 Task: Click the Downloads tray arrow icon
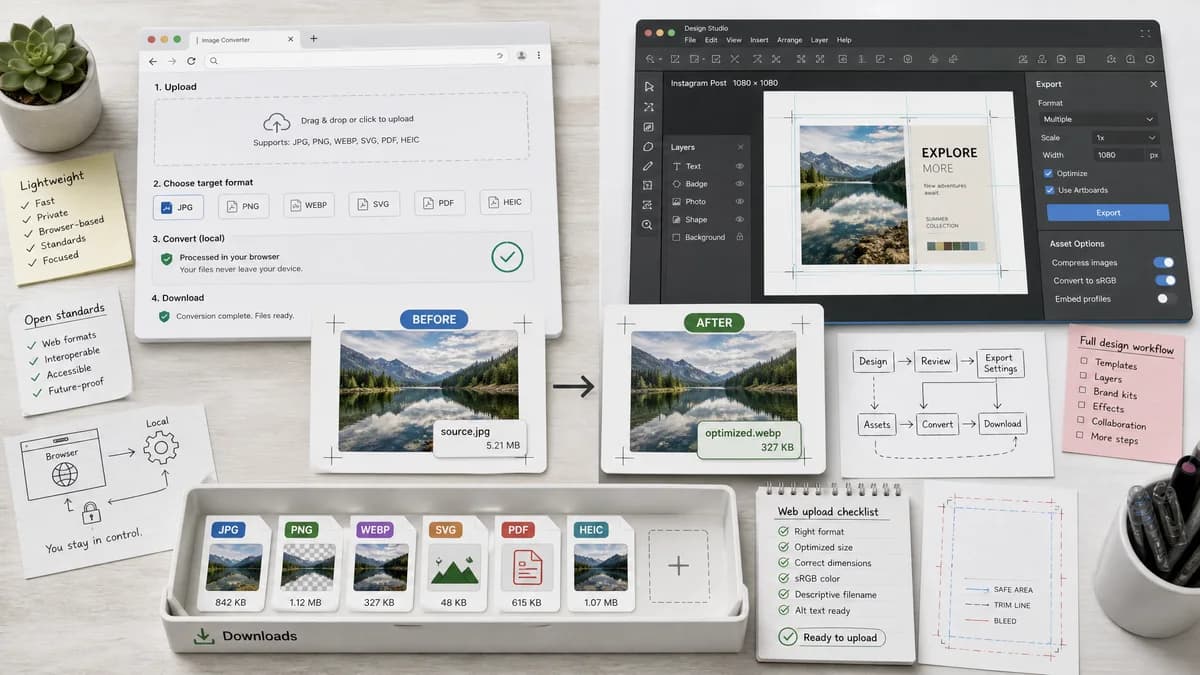coord(204,635)
